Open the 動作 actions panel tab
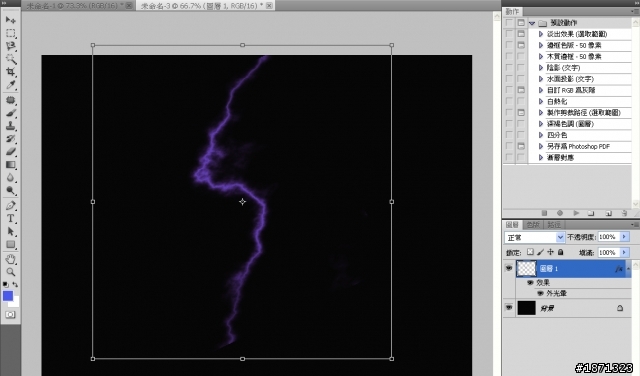This screenshot has height=376, width=640. [512, 11]
